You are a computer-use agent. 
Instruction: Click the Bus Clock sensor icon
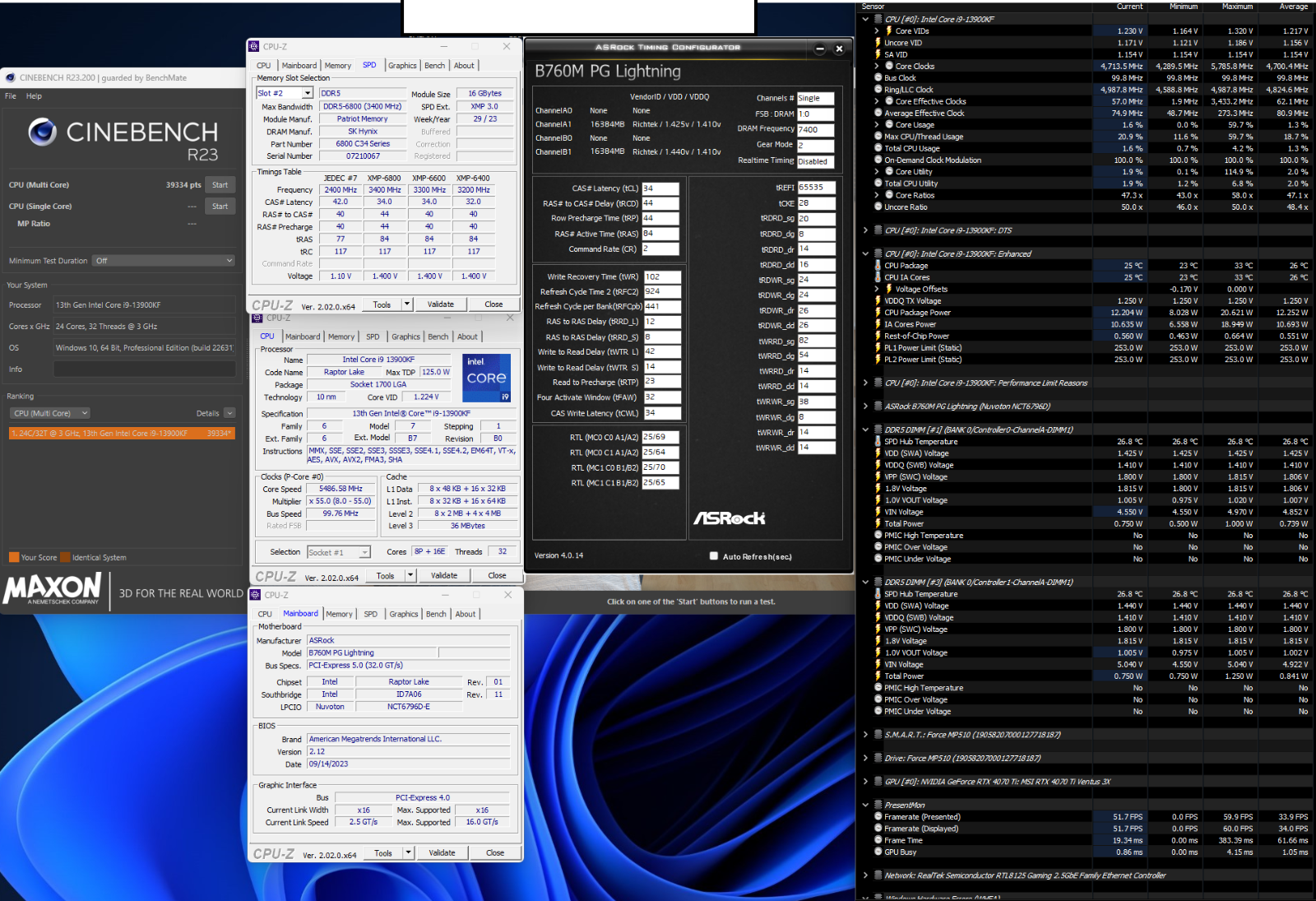(878, 78)
